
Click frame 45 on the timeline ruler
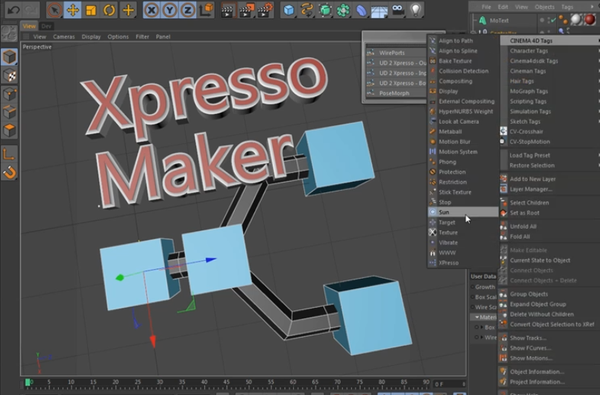point(227,382)
